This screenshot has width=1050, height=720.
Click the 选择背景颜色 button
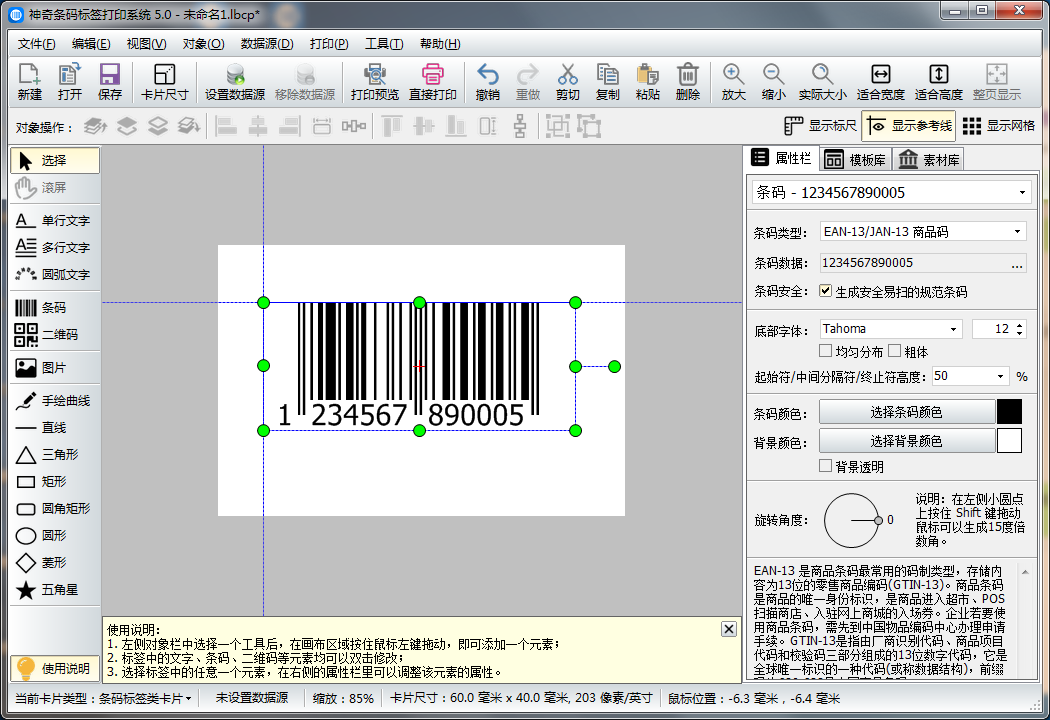906,441
